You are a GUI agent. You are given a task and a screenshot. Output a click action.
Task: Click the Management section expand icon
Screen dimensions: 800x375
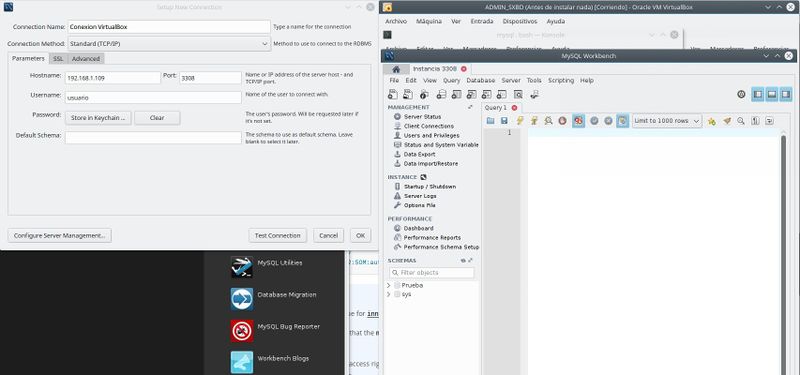pos(470,107)
